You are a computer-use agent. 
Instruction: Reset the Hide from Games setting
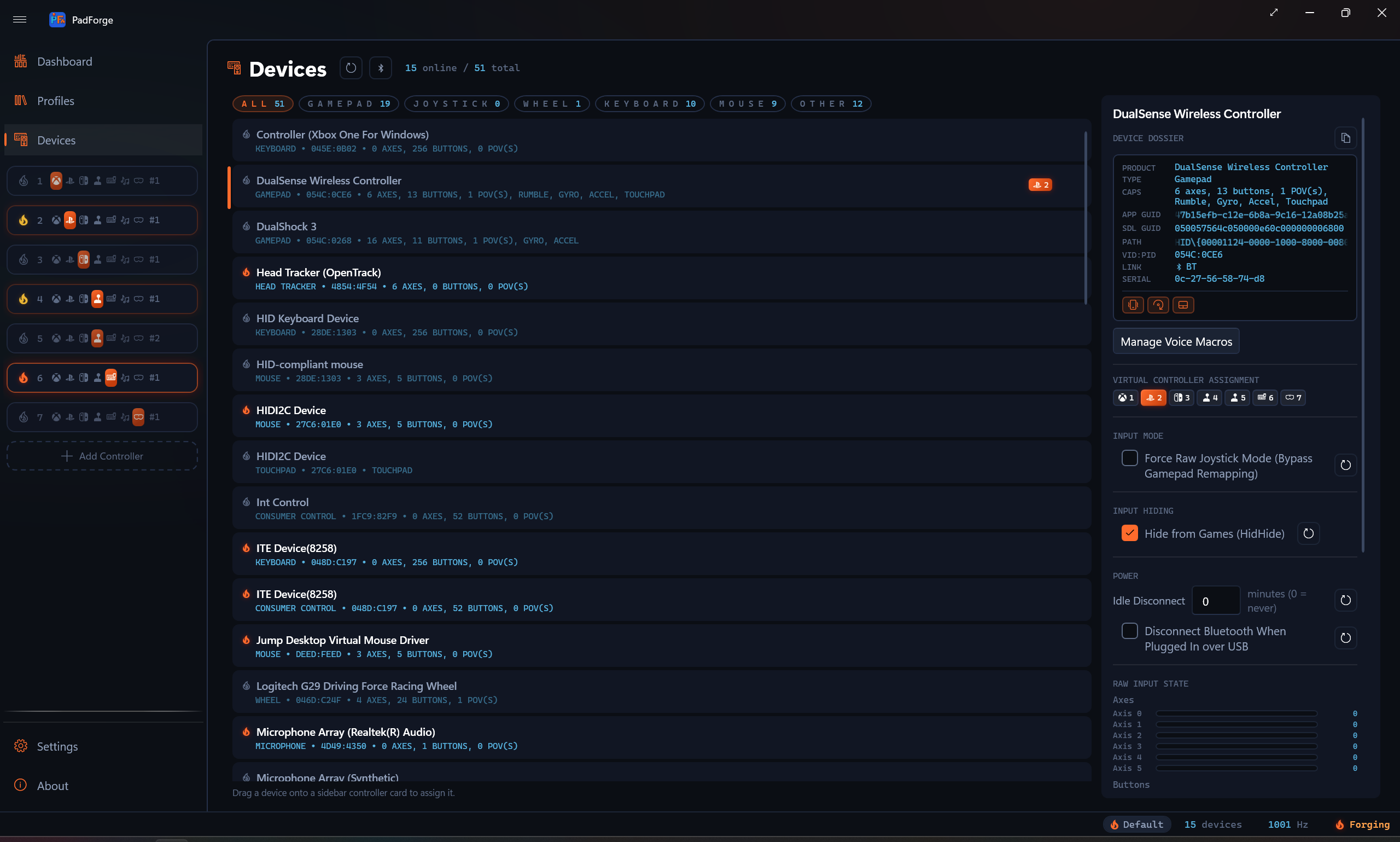click(x=1308, y=533)
